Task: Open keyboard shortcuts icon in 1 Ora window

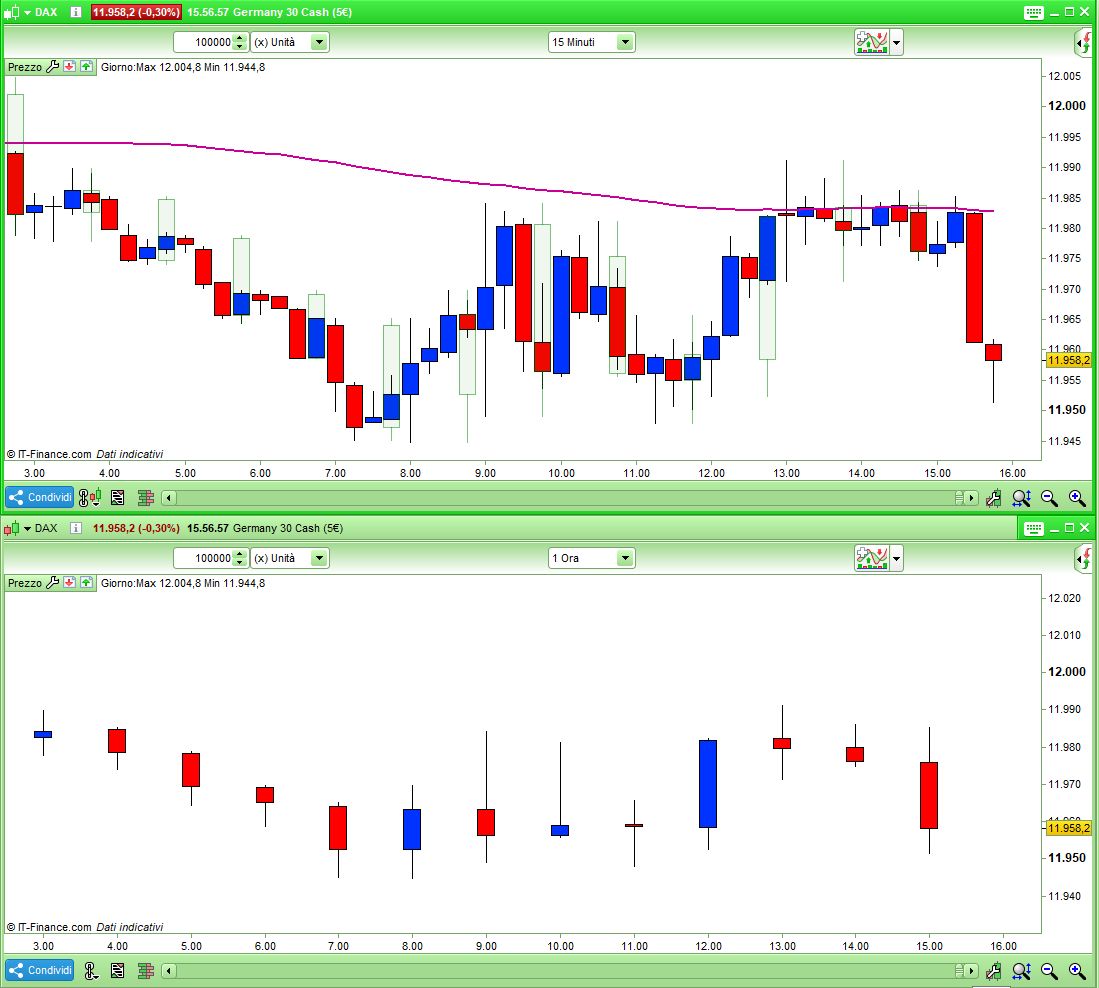Action: (1033, 528)
